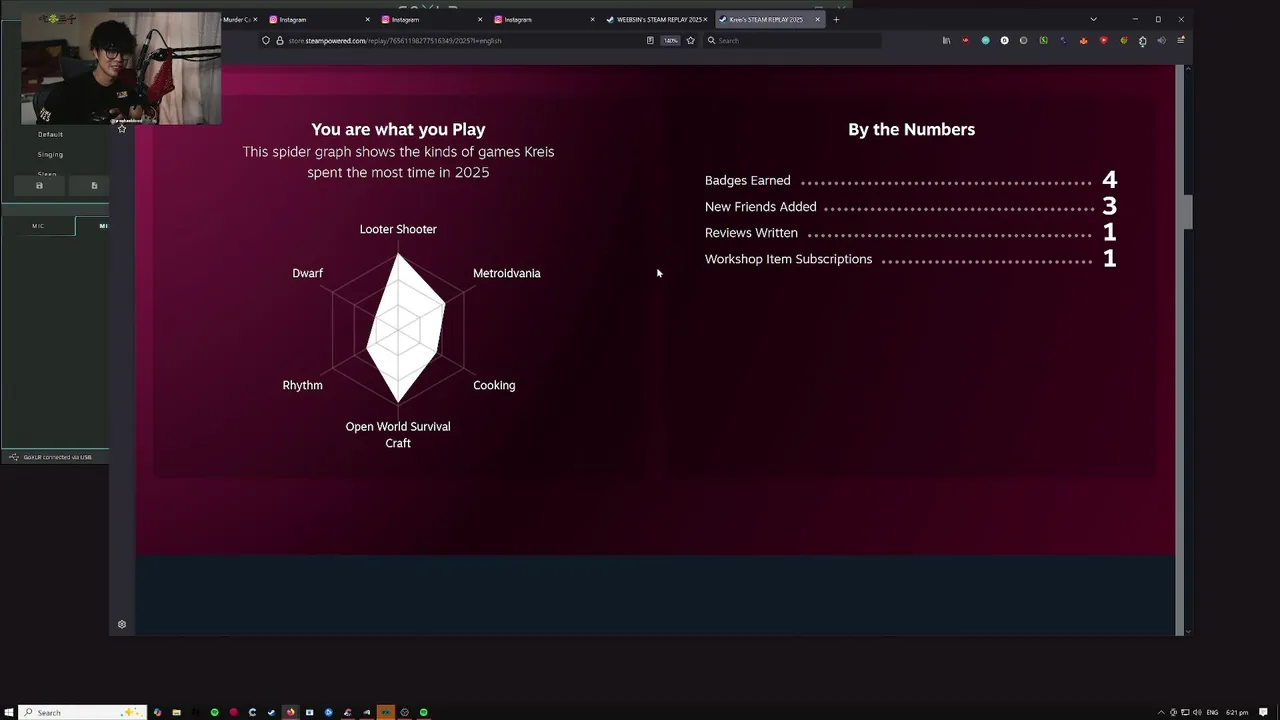Bookmark this page with star icon
The width and height of the screenshot is (1280, 720).
tap(690, 41)
